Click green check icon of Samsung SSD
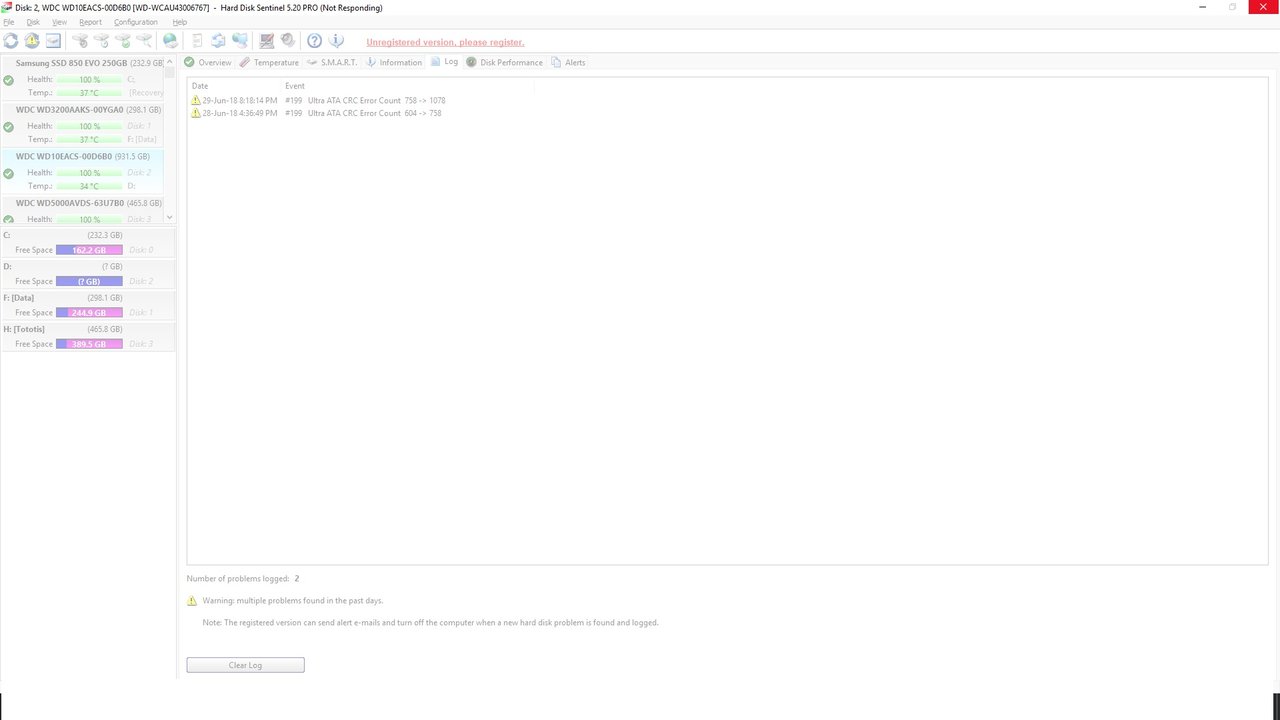 click(8, 81)
